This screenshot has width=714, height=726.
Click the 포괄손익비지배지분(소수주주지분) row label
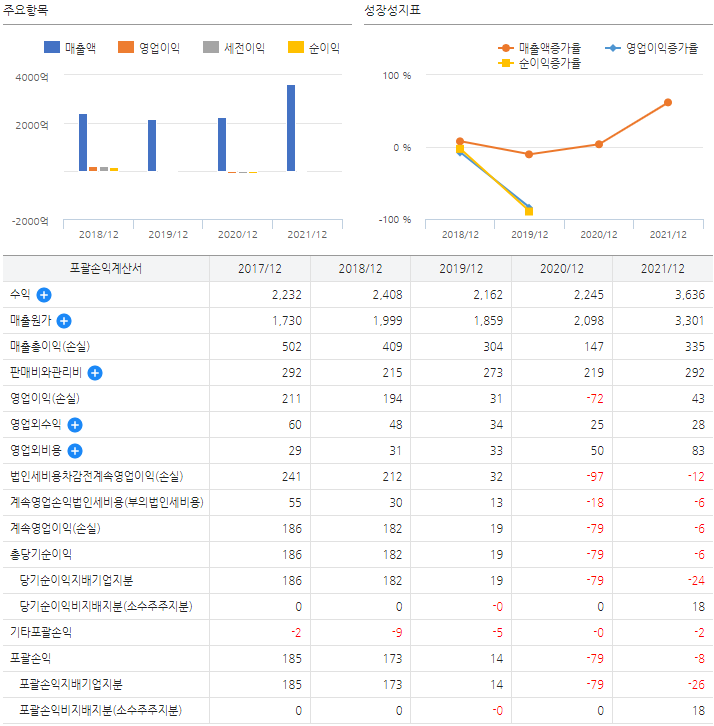100,710
